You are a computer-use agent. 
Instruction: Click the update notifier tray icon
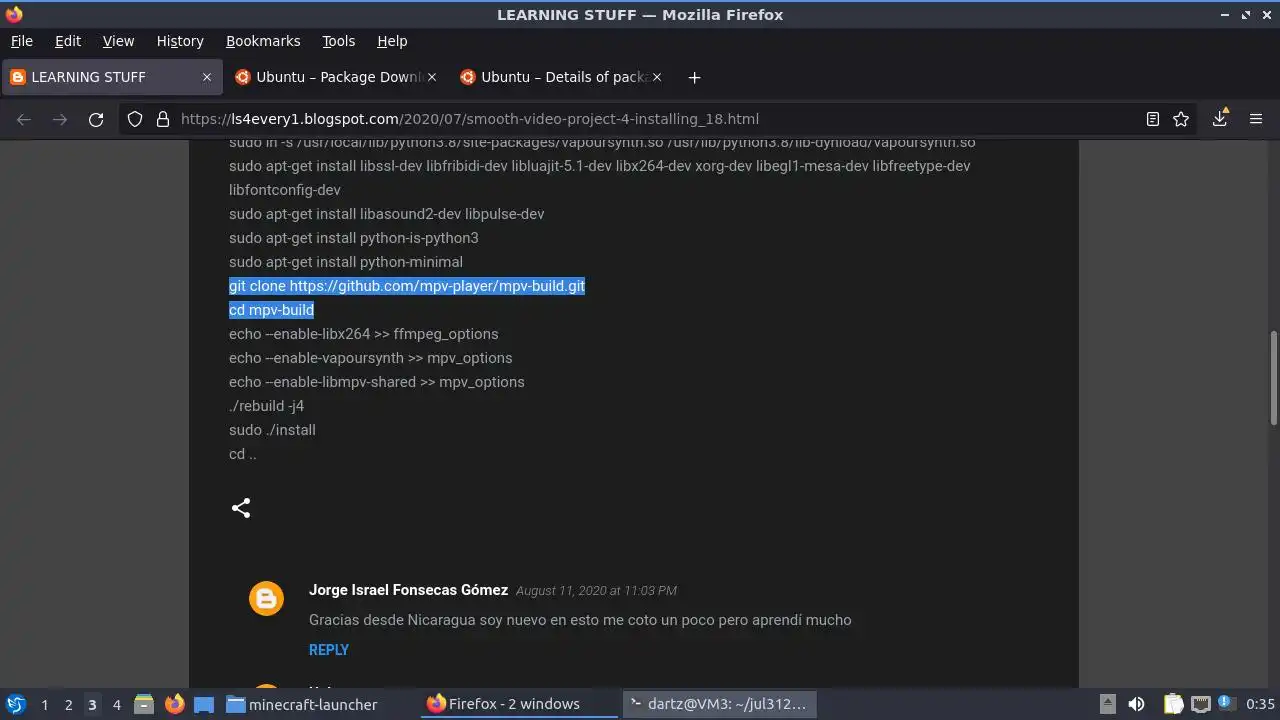[x=1225, y=704]
